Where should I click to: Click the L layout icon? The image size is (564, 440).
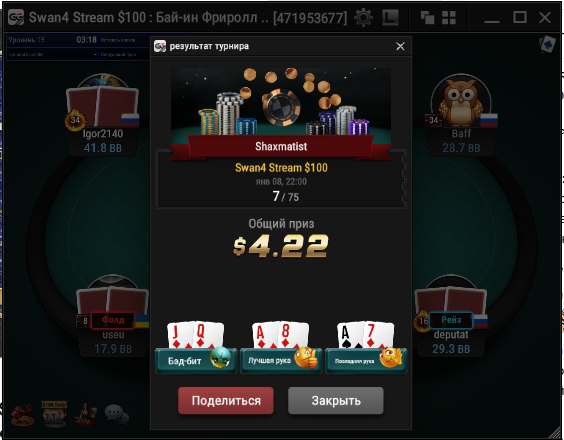point(390,17)
